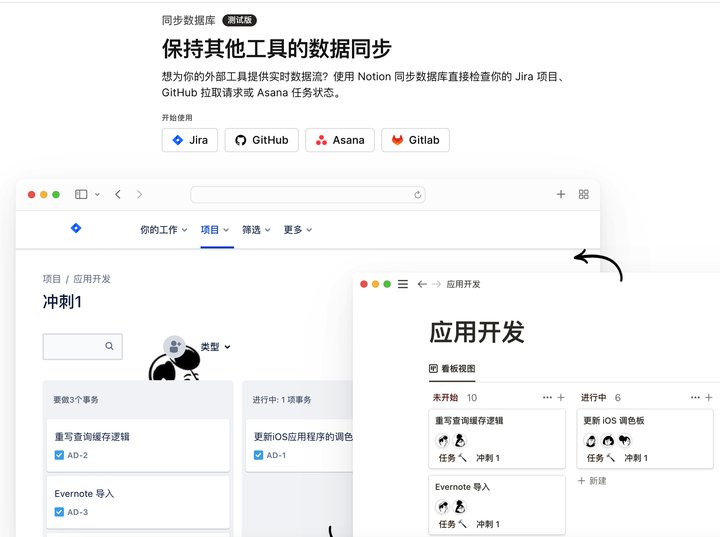Open the Gitlab sync button
Screen dimensions: 720x537
coord(415,140)
